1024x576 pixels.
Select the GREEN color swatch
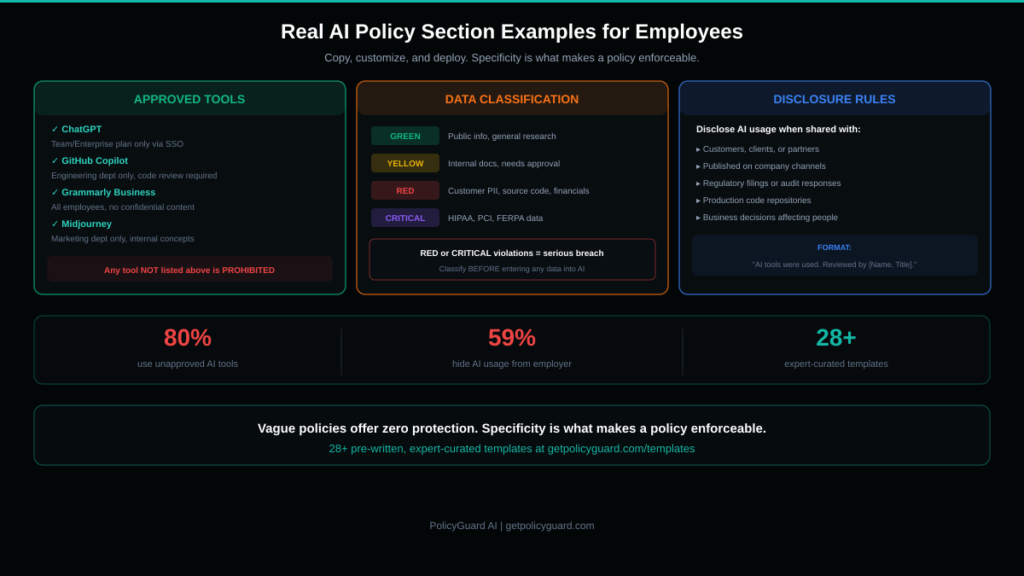pyautogui.click(x=404, y=135)
